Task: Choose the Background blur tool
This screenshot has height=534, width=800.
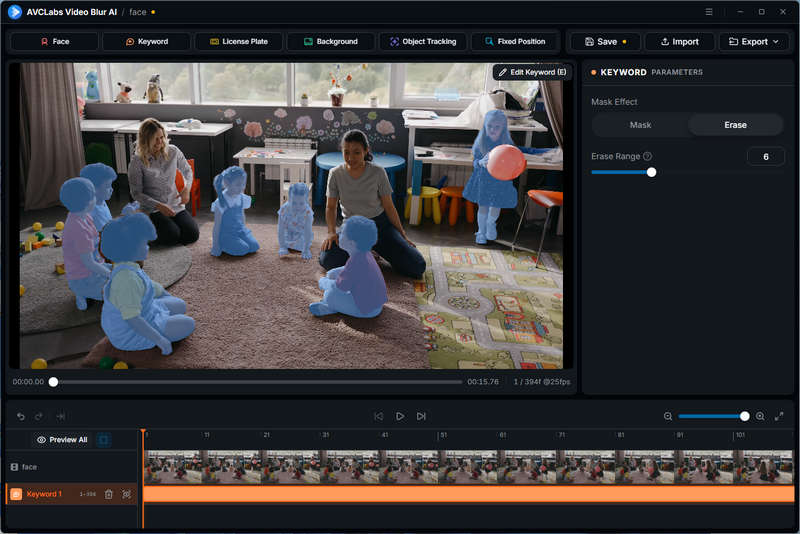Action: [x=331, y=42]
